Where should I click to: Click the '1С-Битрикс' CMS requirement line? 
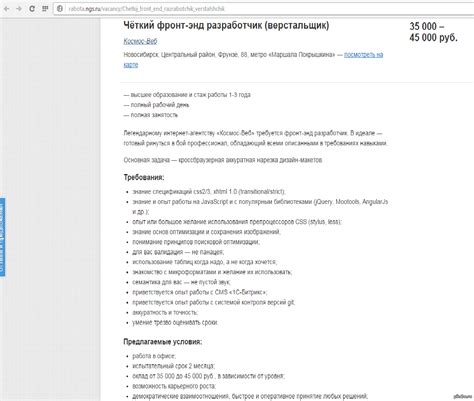[x=199, y=292]
